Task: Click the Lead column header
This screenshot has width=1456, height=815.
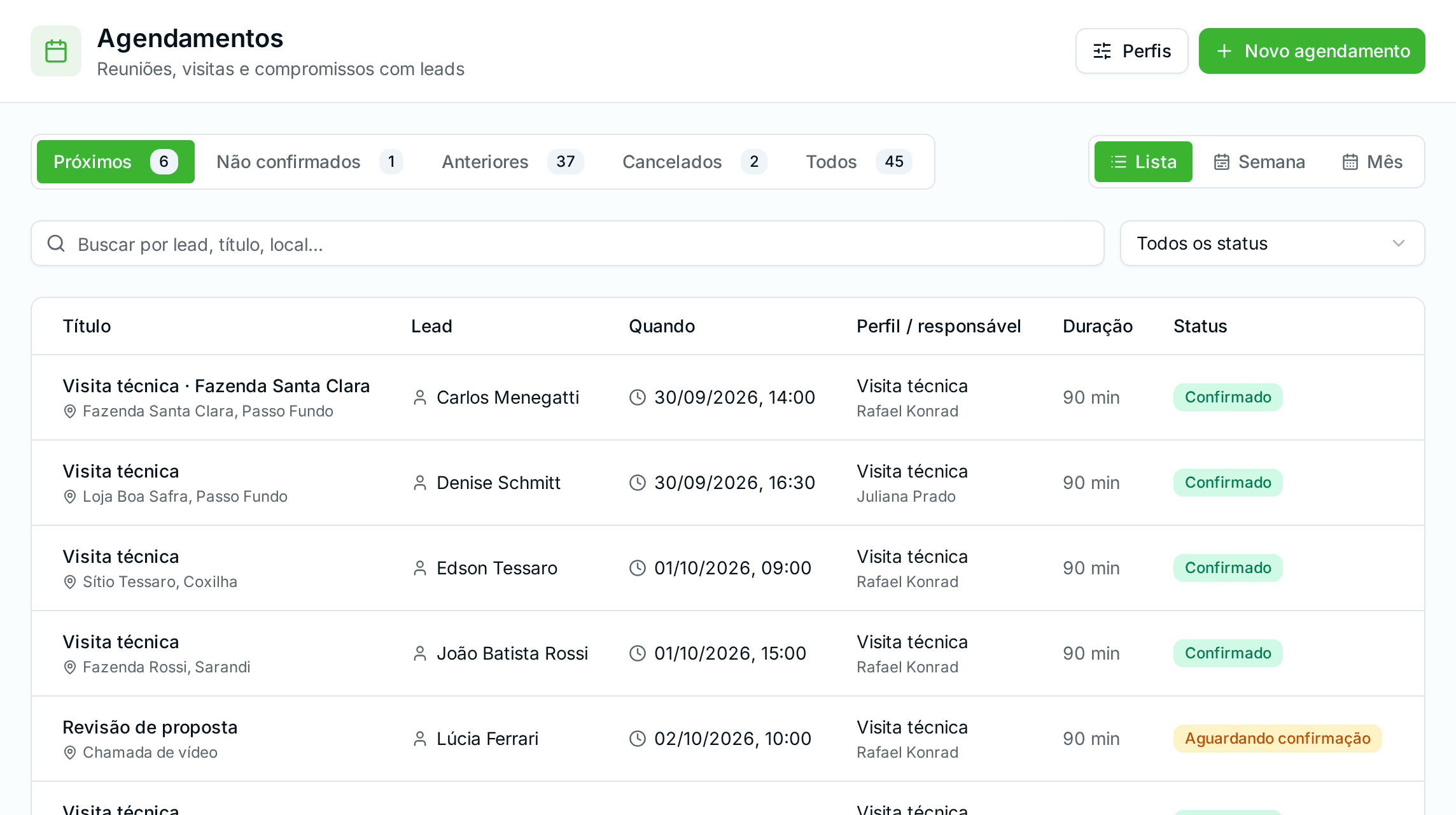Action: pos(431,326)
